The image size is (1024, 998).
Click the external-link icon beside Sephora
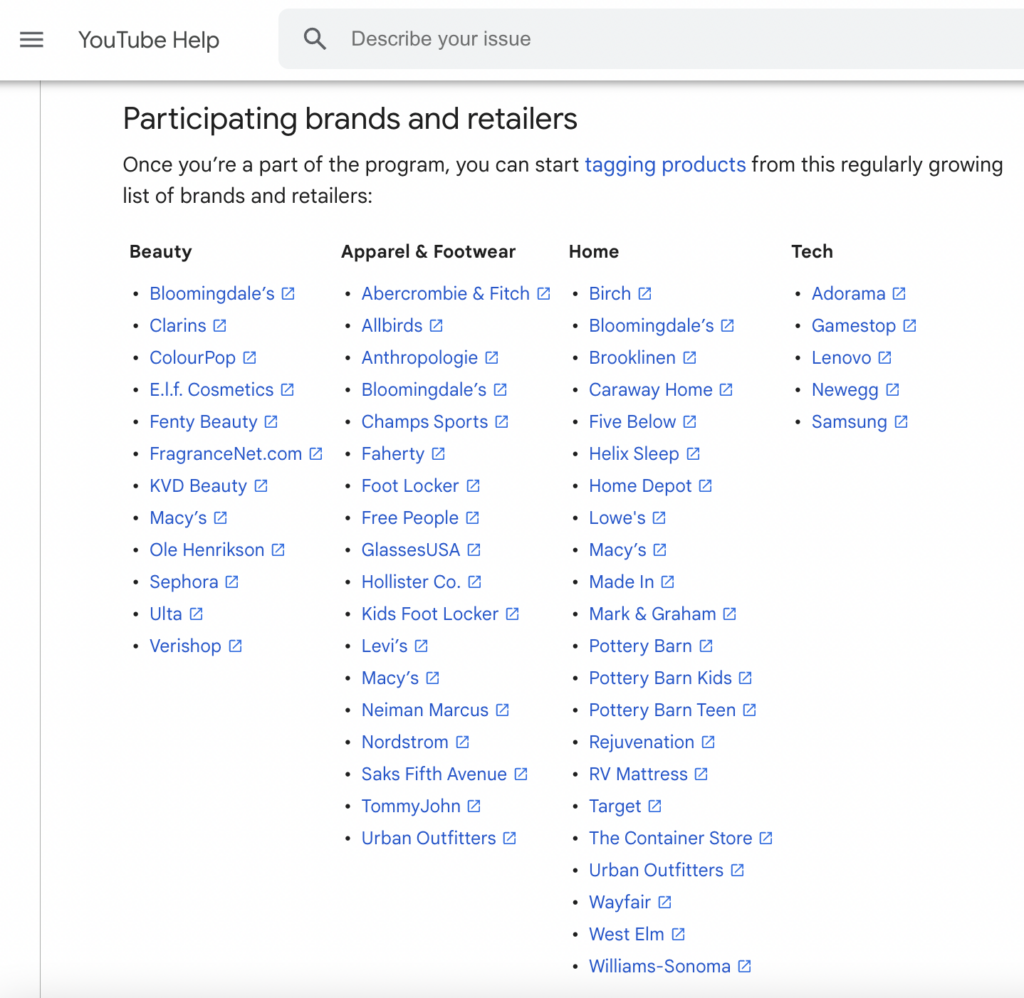coord(231,581)
